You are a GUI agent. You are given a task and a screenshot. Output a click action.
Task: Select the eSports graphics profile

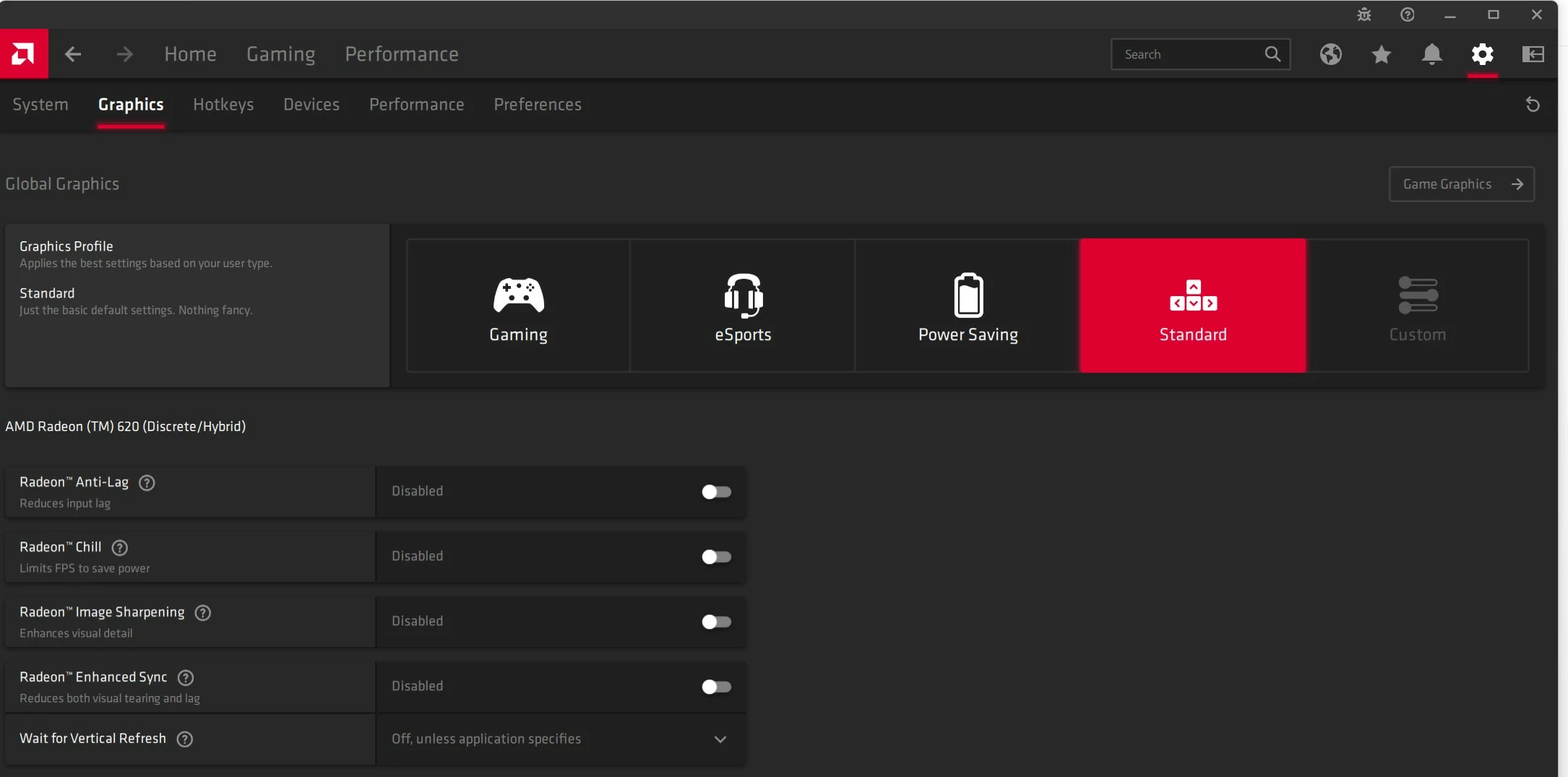743,305
